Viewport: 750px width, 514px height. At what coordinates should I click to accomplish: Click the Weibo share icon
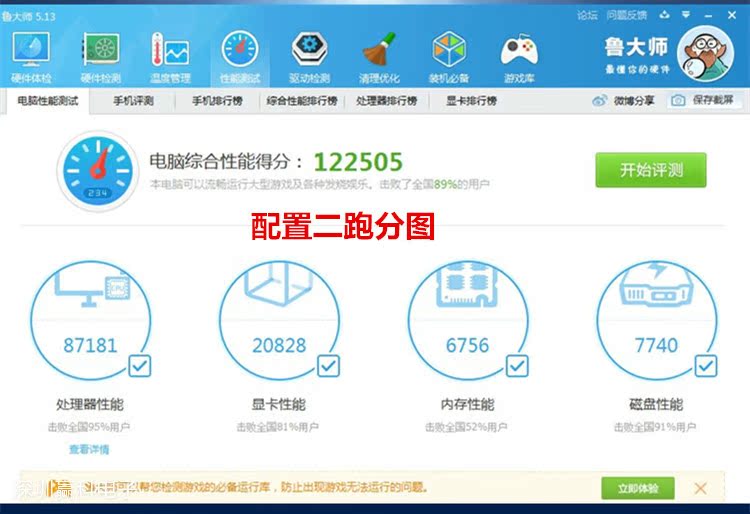599,100
